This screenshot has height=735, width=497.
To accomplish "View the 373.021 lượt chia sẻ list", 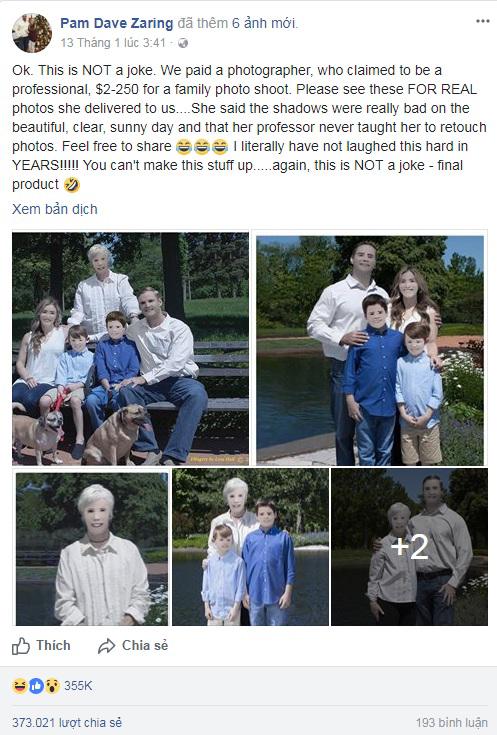I will [x=67, y=722].
